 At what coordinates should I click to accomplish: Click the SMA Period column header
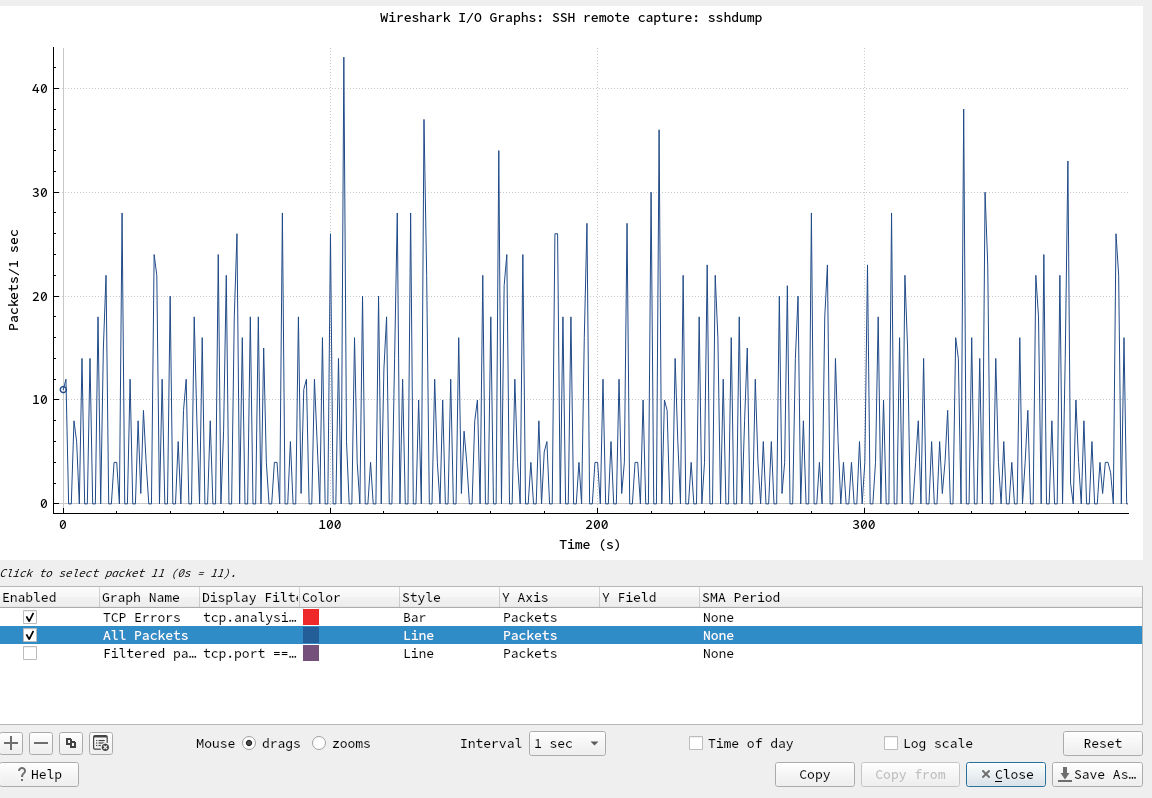tap(741, 597)
